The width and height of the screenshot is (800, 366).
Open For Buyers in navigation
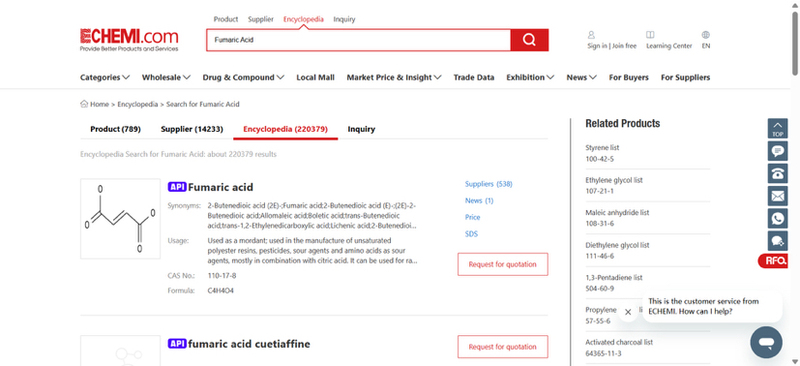pyautogui.click(x=629, y=78)
